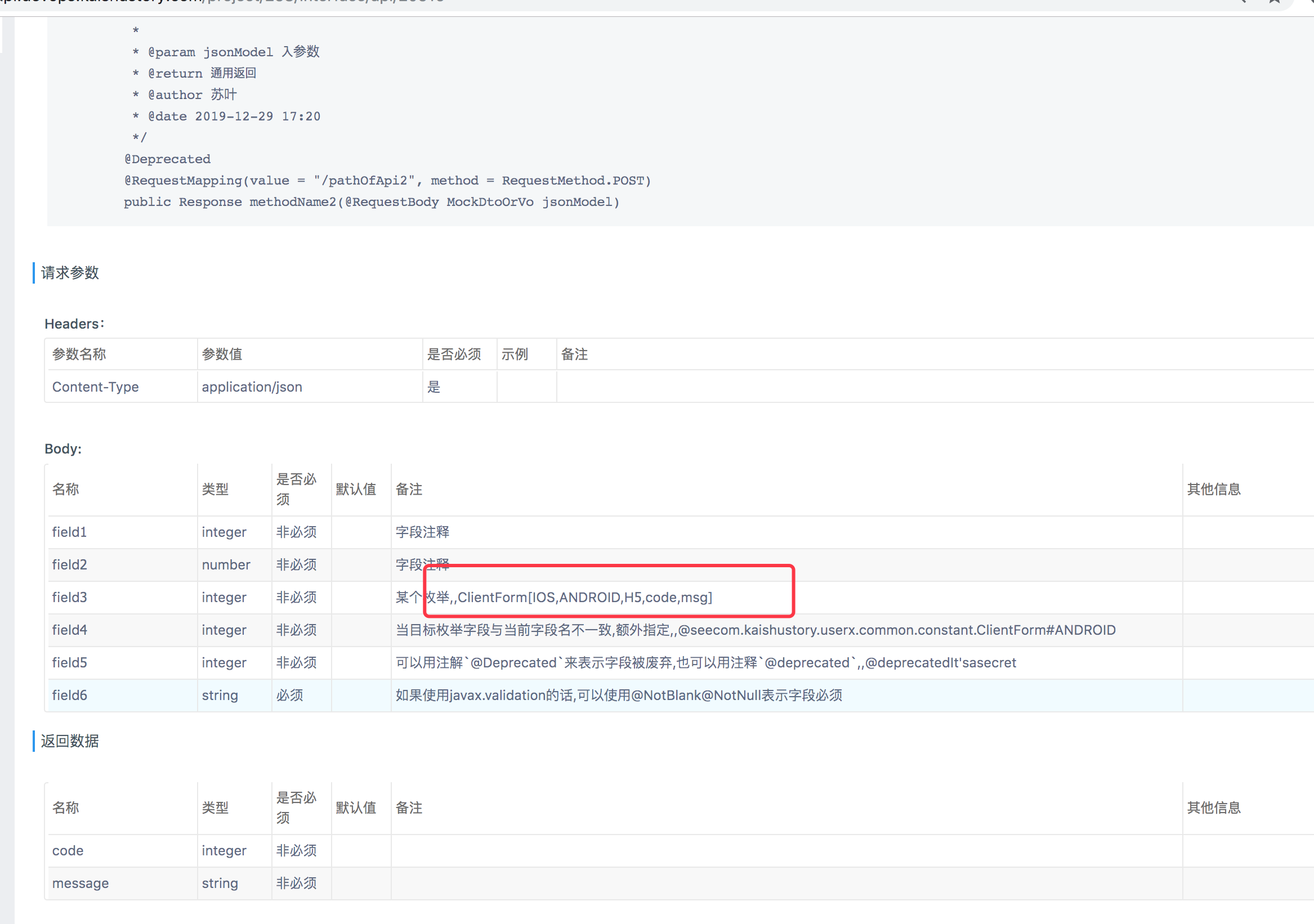Click 备注 header in return data table
The height and width of the screenshot is (924, 1314).
409,808
